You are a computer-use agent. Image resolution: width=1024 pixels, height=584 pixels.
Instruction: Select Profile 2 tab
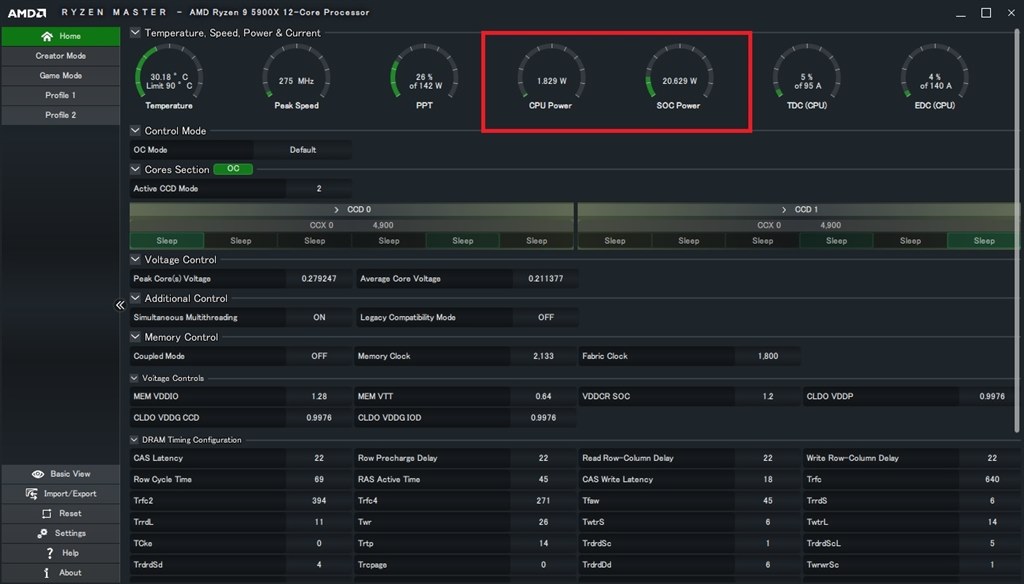coord(61,115)
